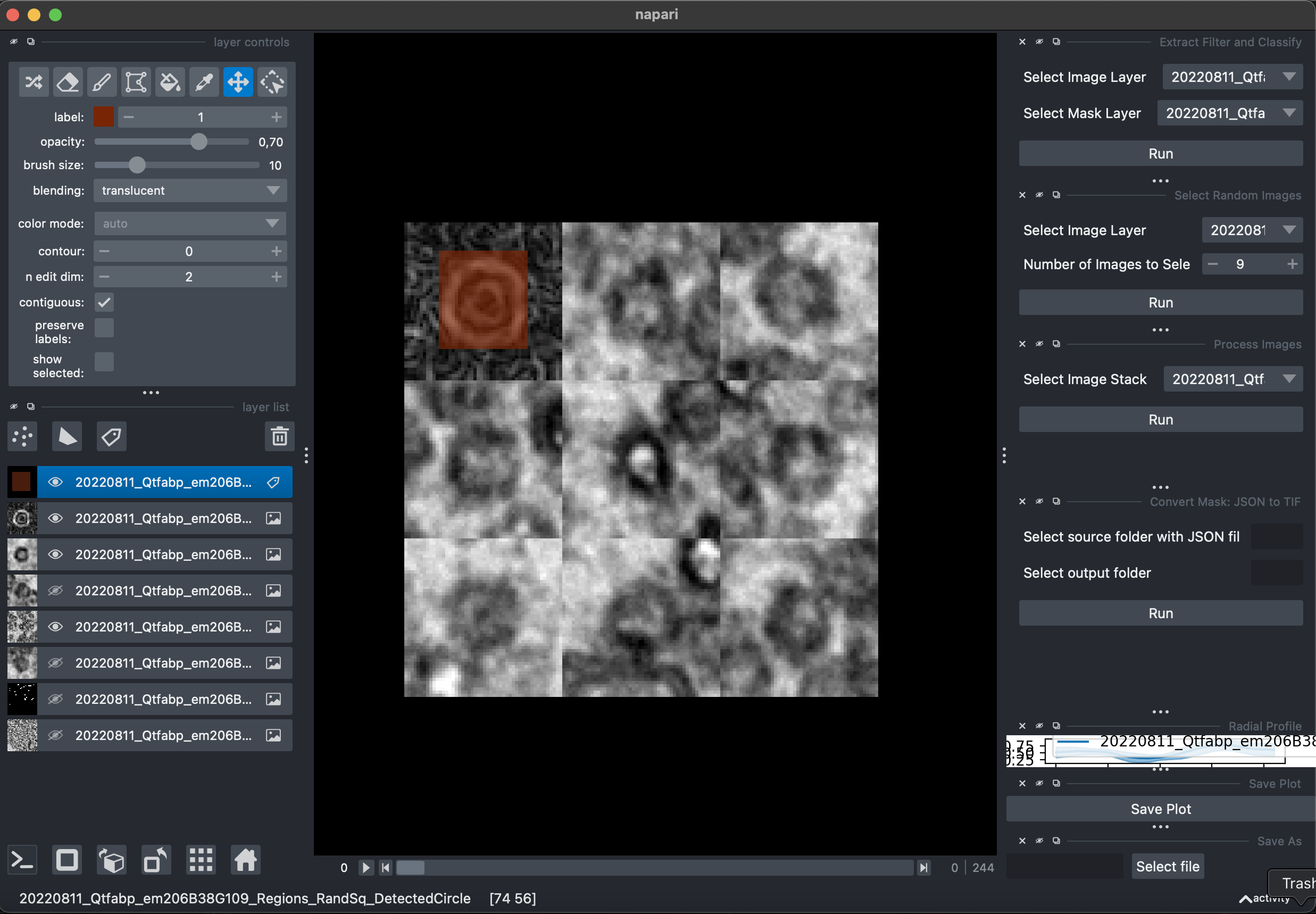Image resolution: width=1316 pixels, height=914 pixels.
Task: Hide the selected labels layer via eye icon
Action: tap(55, 482)
